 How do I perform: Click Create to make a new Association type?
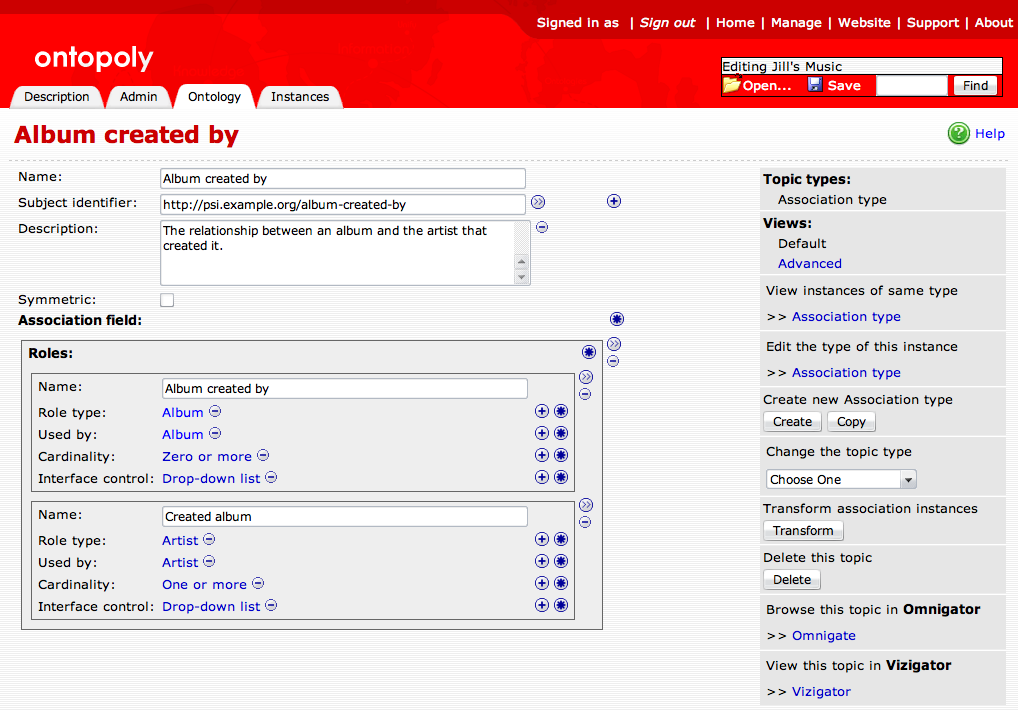coord(791,421)
